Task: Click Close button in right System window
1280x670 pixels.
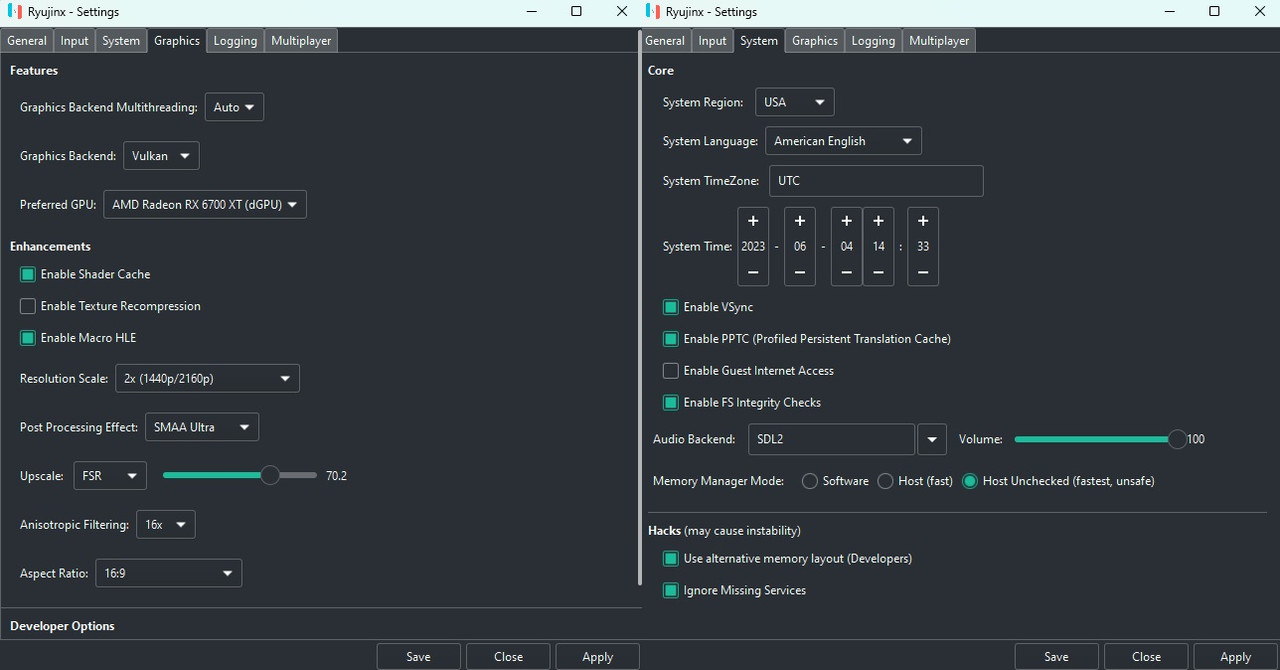Action: 1146,657
